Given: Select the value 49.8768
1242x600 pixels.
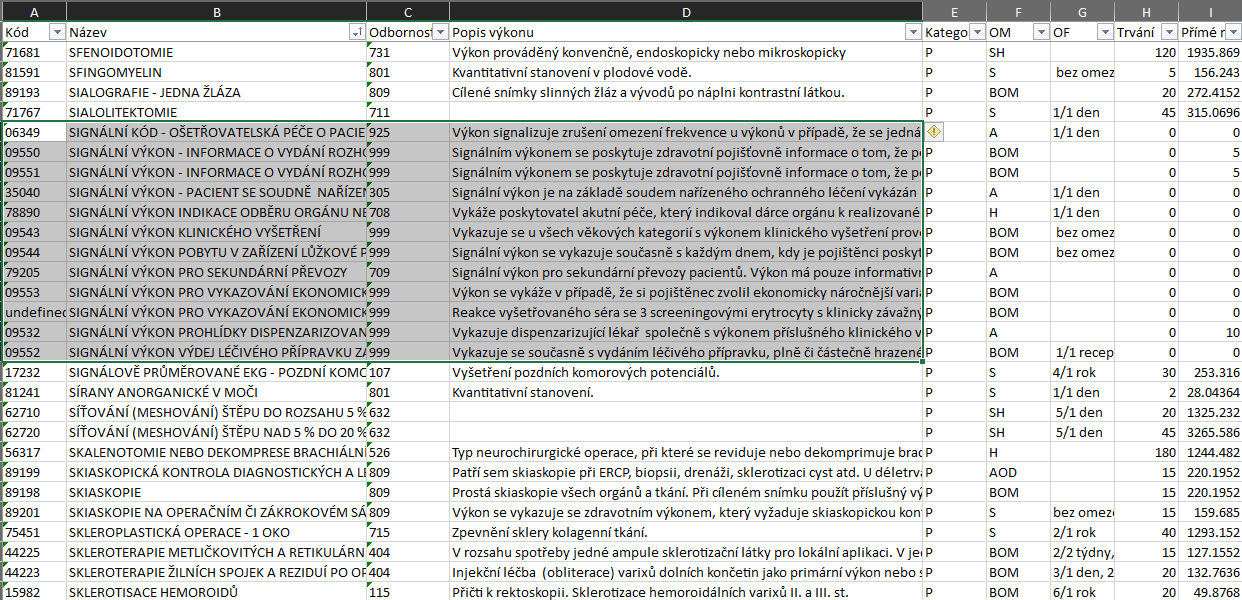Looking at the screenshot, I should click(x=1211, y=592).
